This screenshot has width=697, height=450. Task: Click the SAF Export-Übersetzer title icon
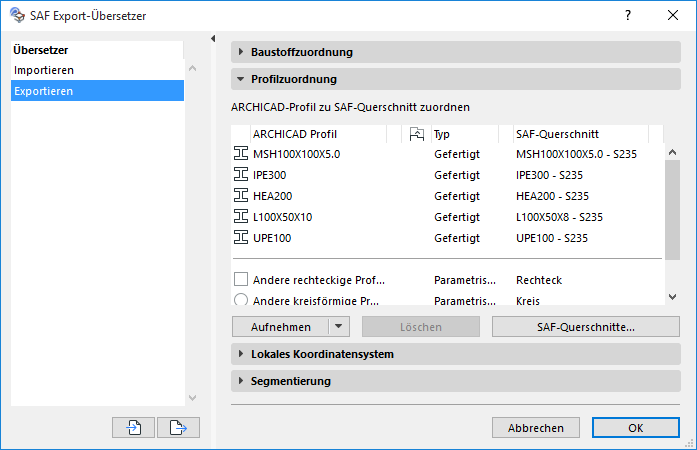tap(17, 16)
